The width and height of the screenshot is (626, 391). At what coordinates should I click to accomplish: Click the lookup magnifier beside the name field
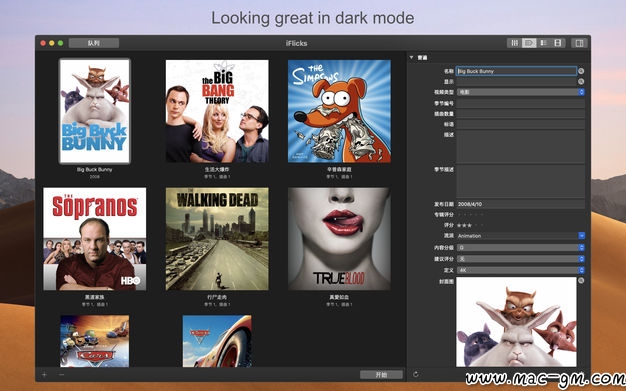pyautogui.click(x=581, y=71)
